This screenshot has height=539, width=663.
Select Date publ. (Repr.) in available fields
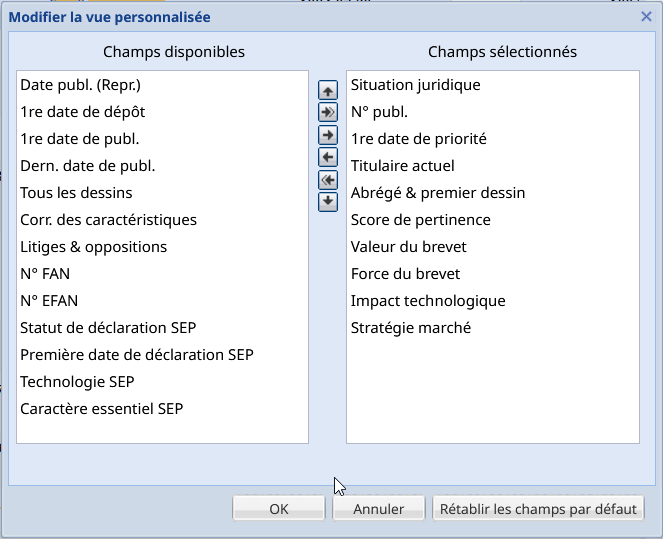(81, 85)
